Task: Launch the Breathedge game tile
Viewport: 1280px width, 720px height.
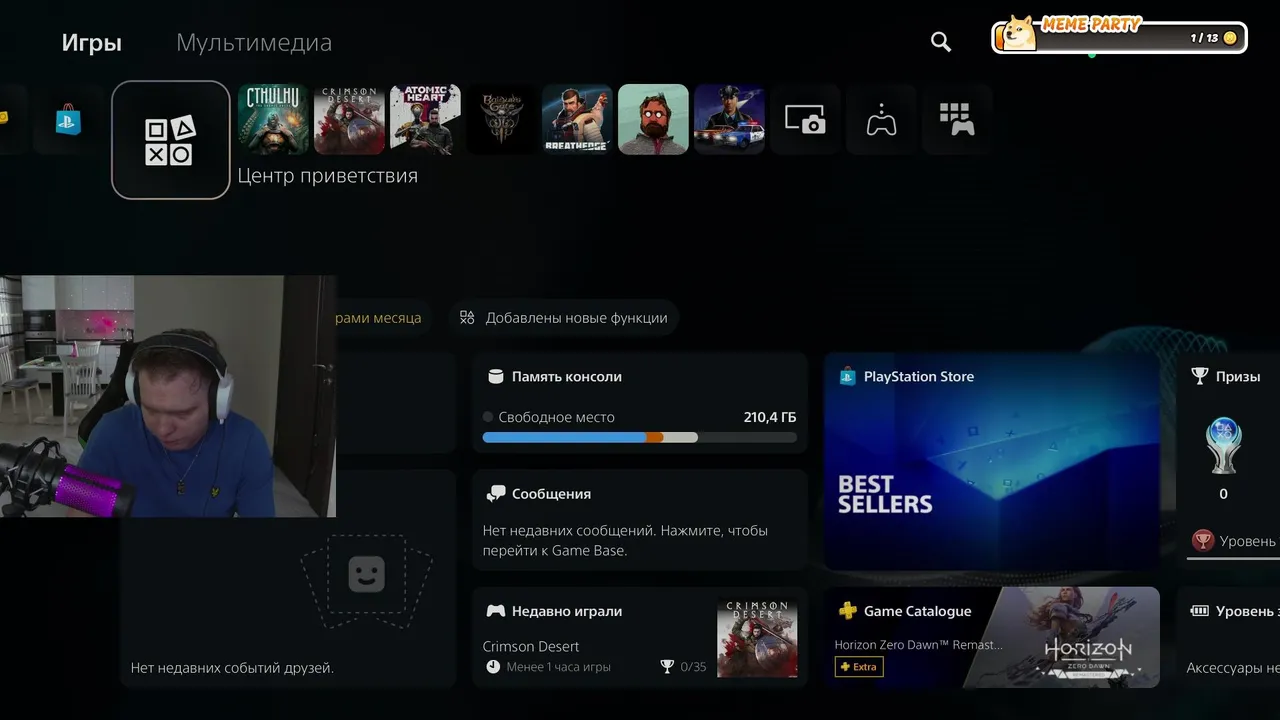Action: click(x=578, y=119)
